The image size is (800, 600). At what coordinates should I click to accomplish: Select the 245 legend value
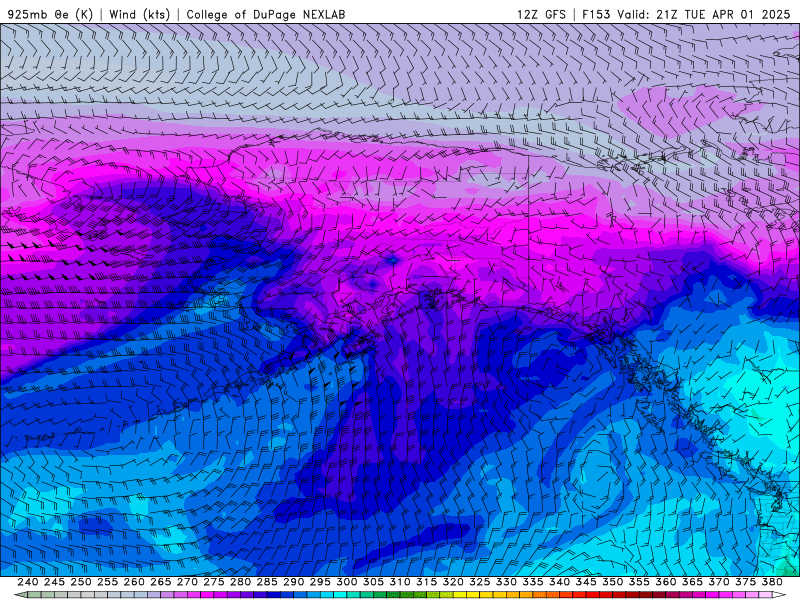coord(54,582)
